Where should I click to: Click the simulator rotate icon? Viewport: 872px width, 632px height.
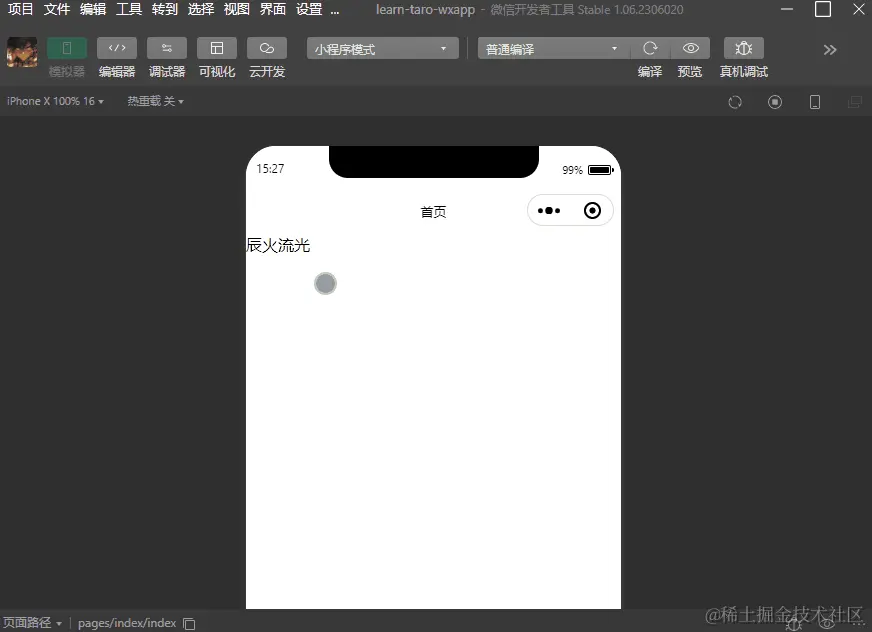tap(735, 101)
